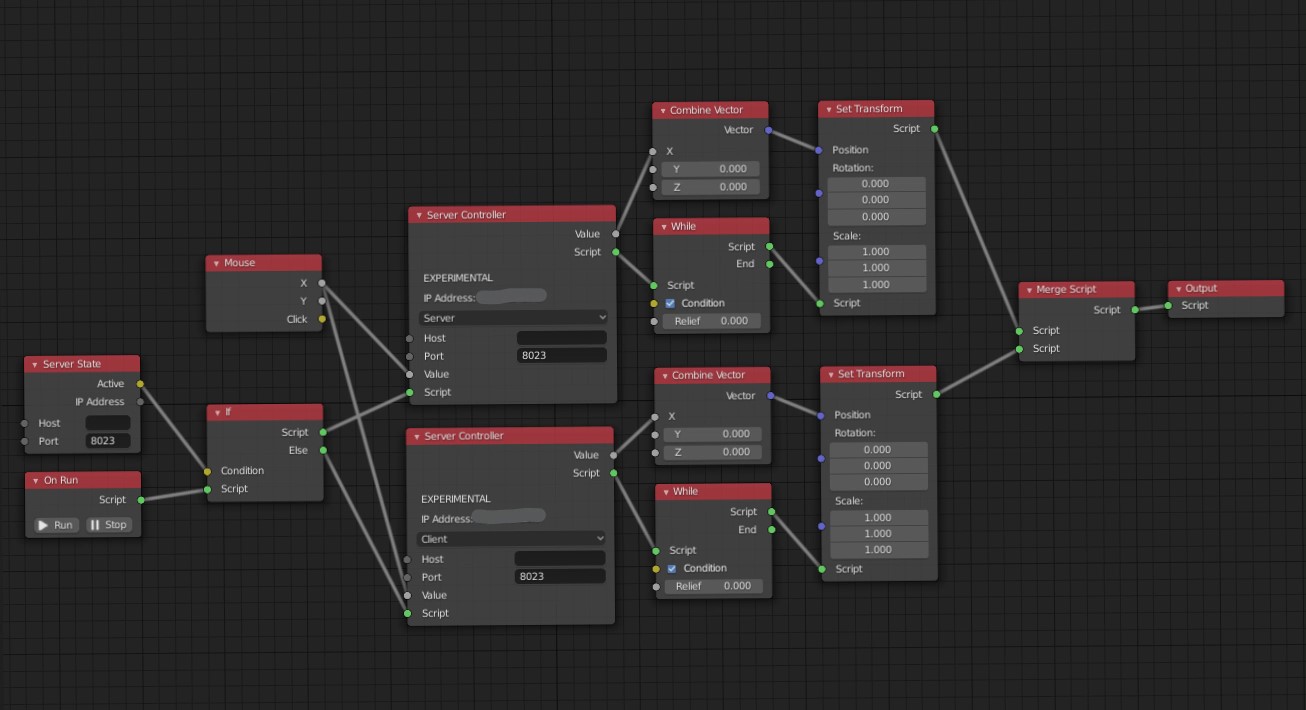Click the Mouse node title header
The width and height of the screenshot is (1306, 710).
pyautogui.click(x=264, y=263)
